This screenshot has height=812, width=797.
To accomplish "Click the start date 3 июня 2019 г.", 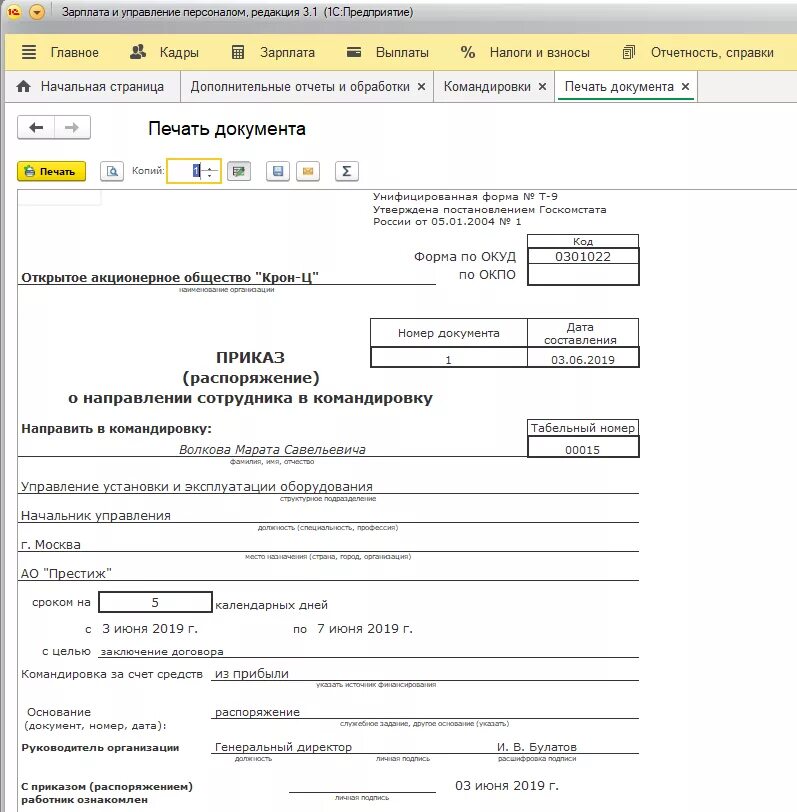I will [x=150, y=629].
